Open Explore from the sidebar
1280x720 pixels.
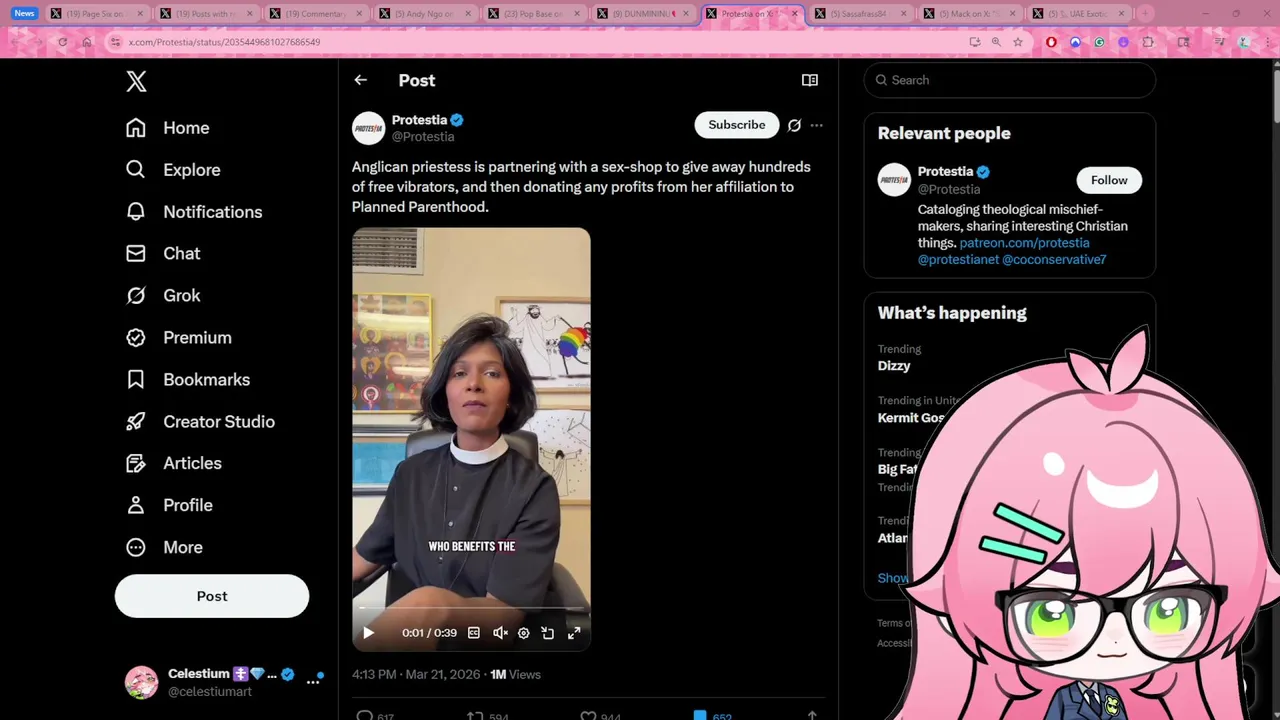[173, 170]
